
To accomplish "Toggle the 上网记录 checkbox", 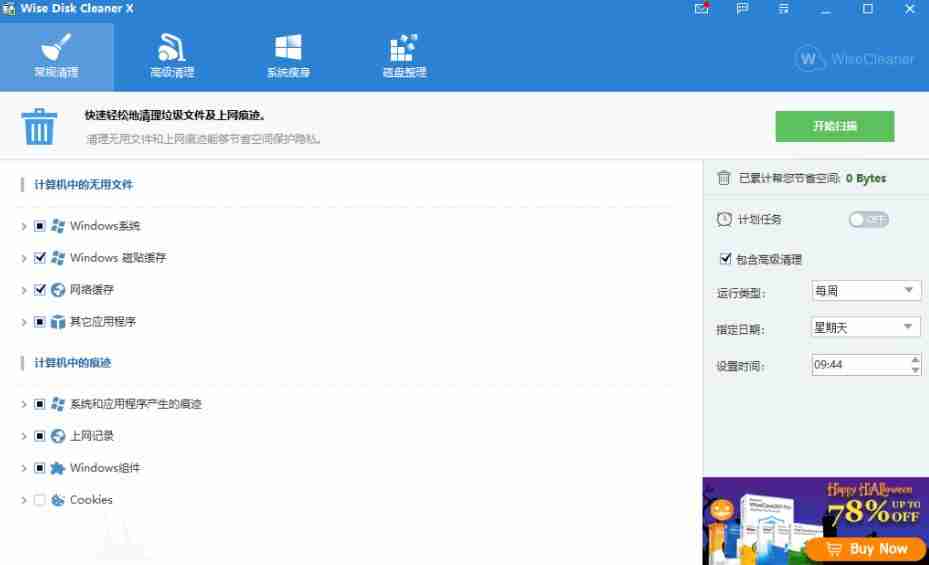I will (x=40, y=436).
